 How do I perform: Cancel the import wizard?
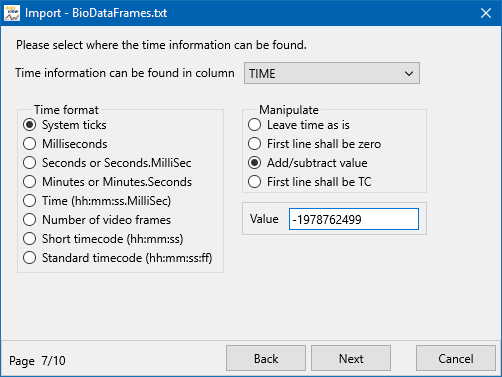pos(456,358)
